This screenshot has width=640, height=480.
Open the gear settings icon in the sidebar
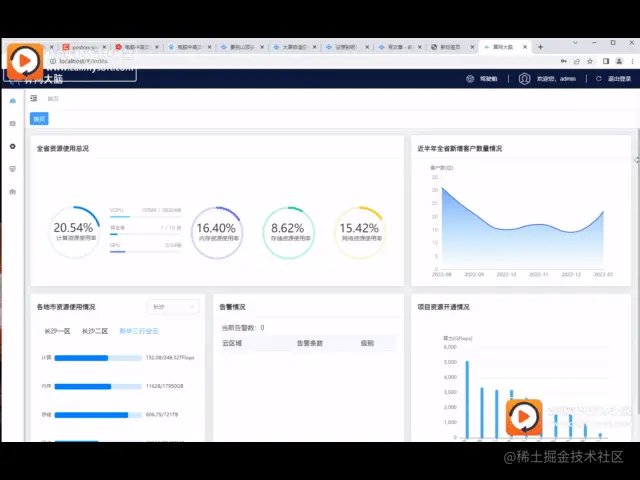pyautogui.click(x=13, y=146)
